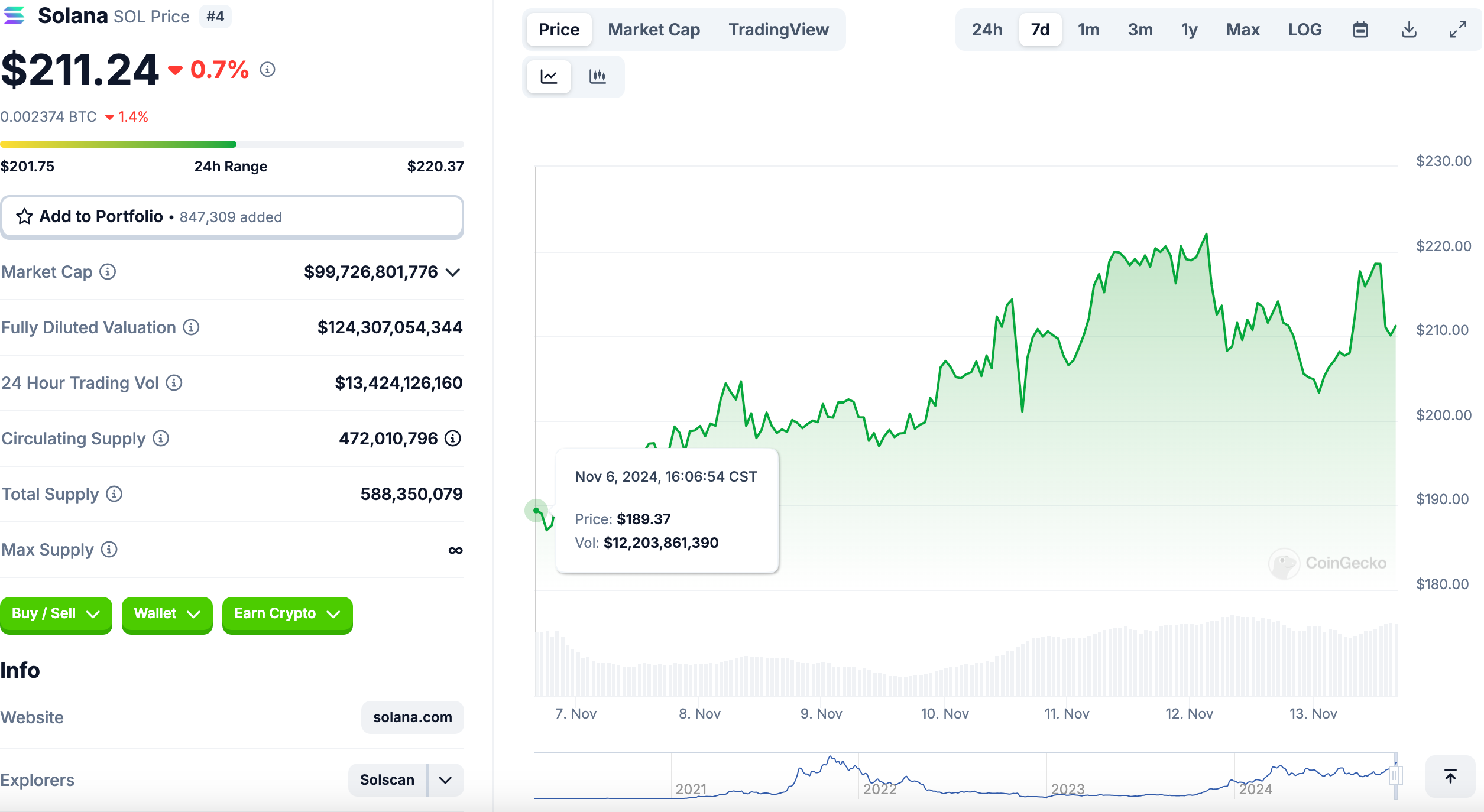Click the chart navigator range handle
The image size is (1484, 812).
(1395, 775)
